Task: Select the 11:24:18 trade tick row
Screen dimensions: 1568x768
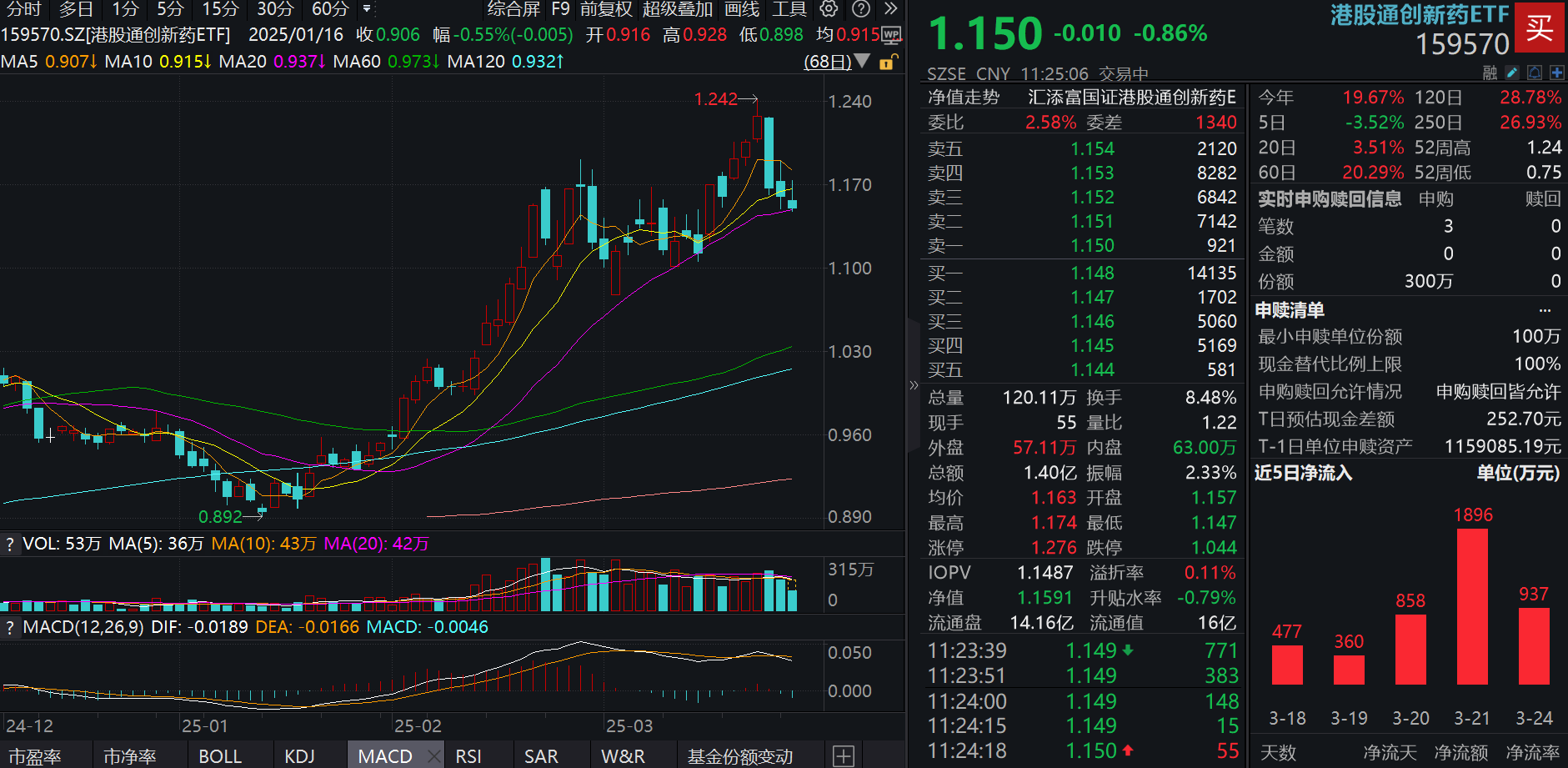Action: click(x=1082, y=751)
